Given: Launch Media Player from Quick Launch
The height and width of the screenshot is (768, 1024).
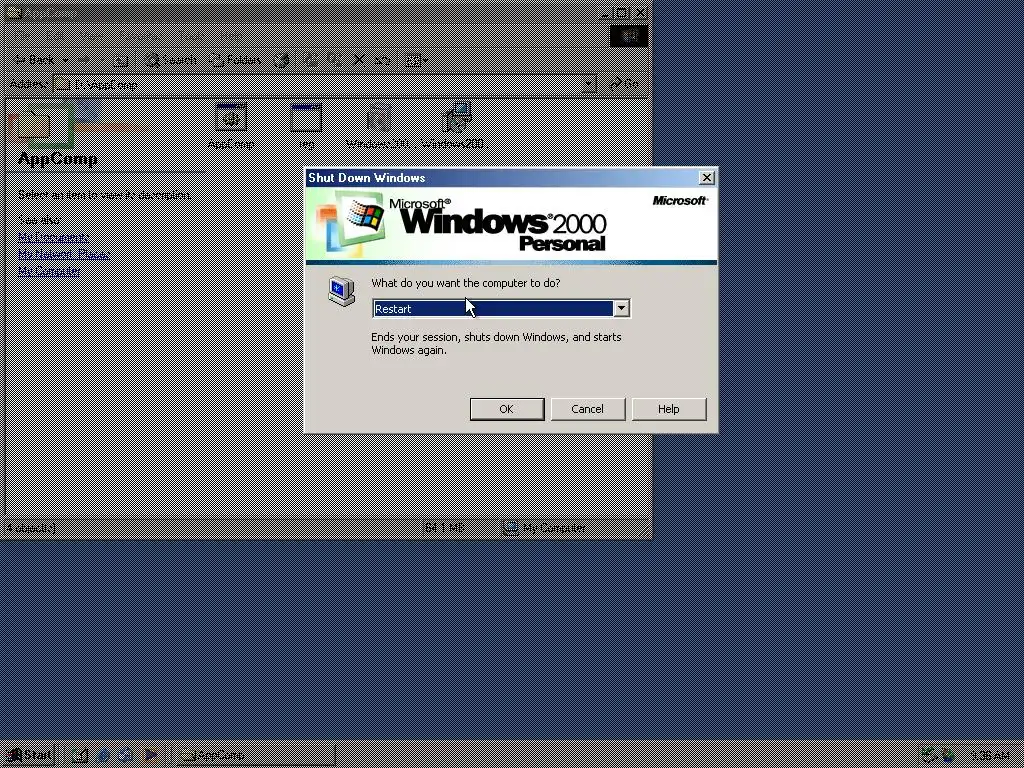Looking at the screenshot, I should [x=150, y=756].
